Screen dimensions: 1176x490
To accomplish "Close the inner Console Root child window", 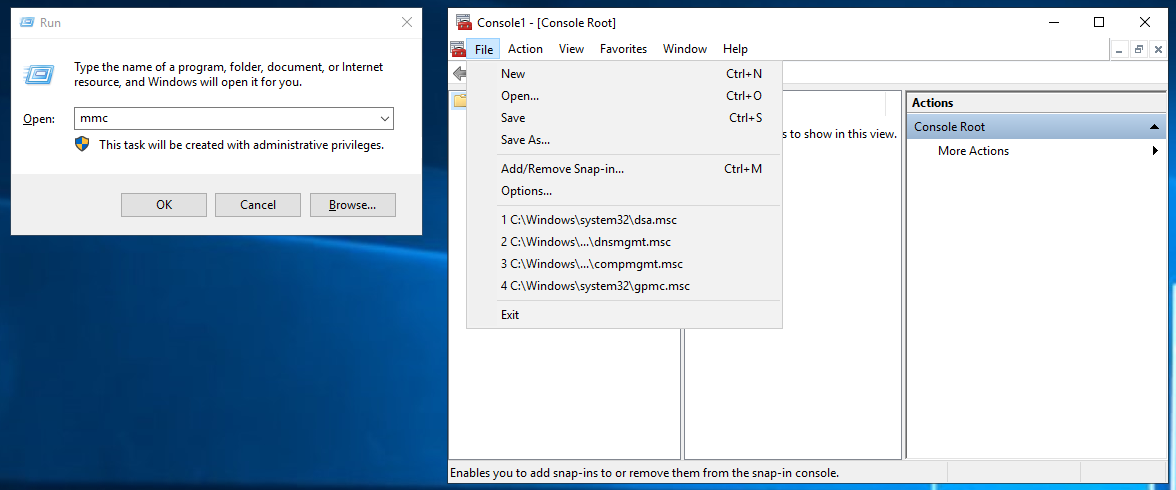I will pos(1157,49).
